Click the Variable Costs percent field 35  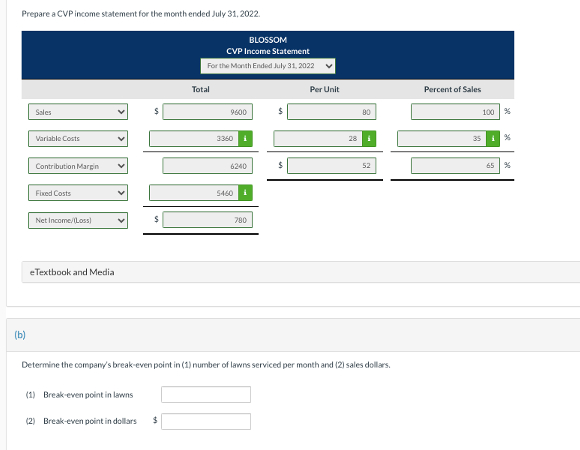442,139
